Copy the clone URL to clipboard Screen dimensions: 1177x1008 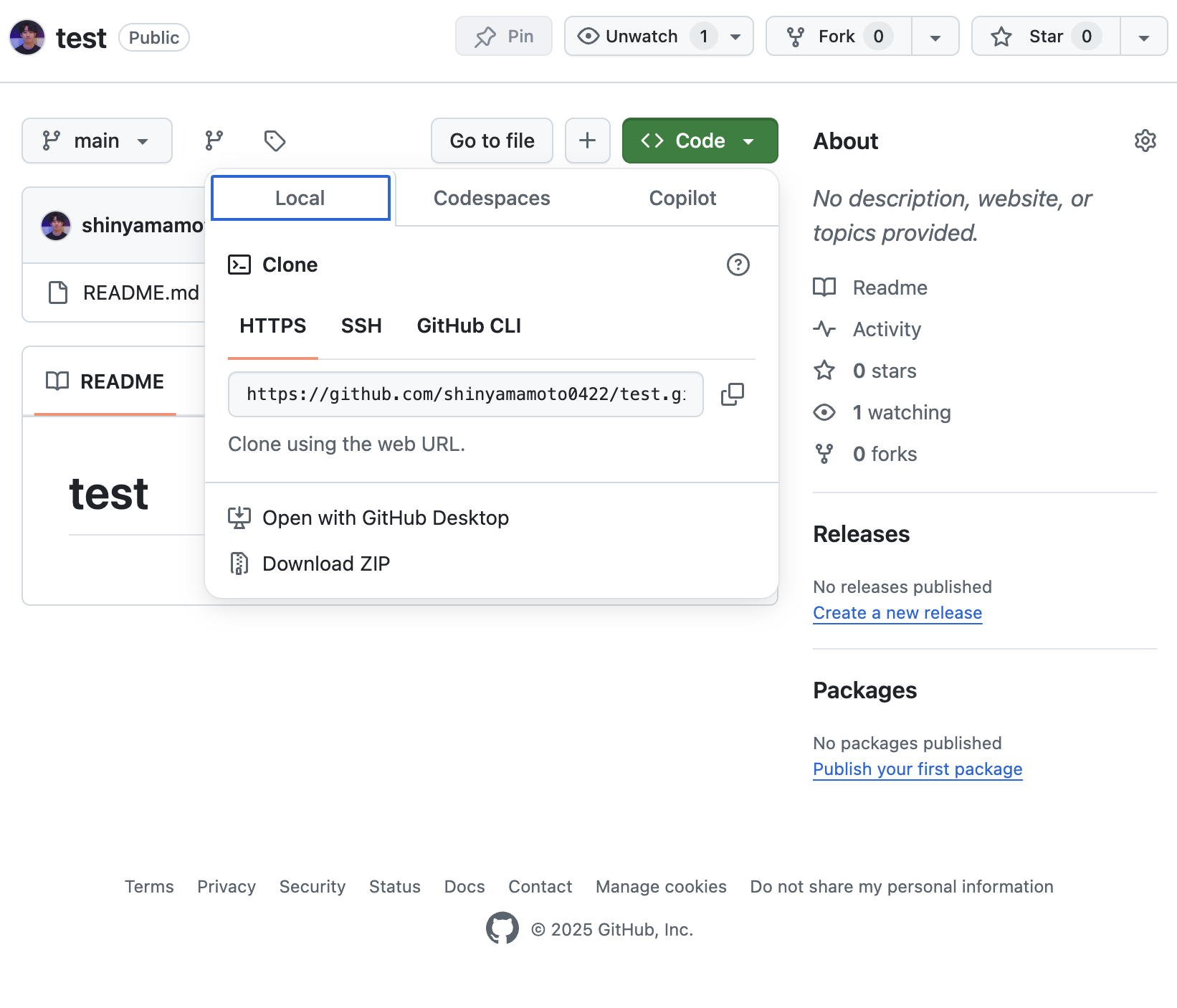733,394
